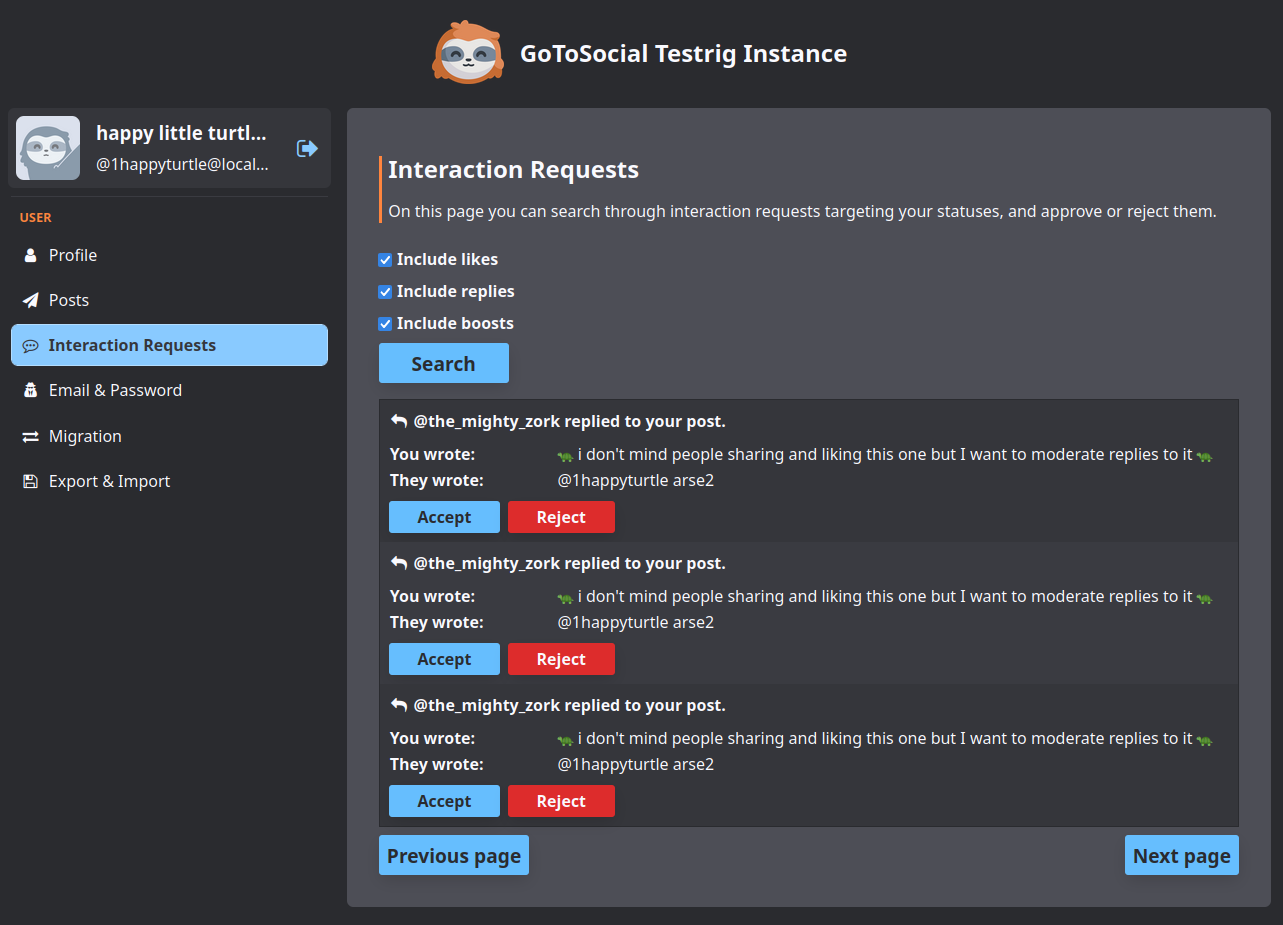Click the Migration arrows icon
The width and height of the screenshot is (1283, 925).
click(30, 436)
